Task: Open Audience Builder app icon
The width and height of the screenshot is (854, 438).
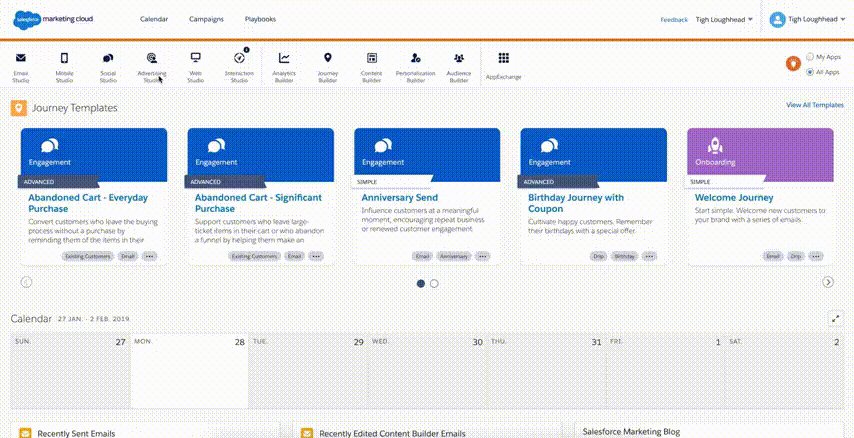Action: tap(459, 58)
